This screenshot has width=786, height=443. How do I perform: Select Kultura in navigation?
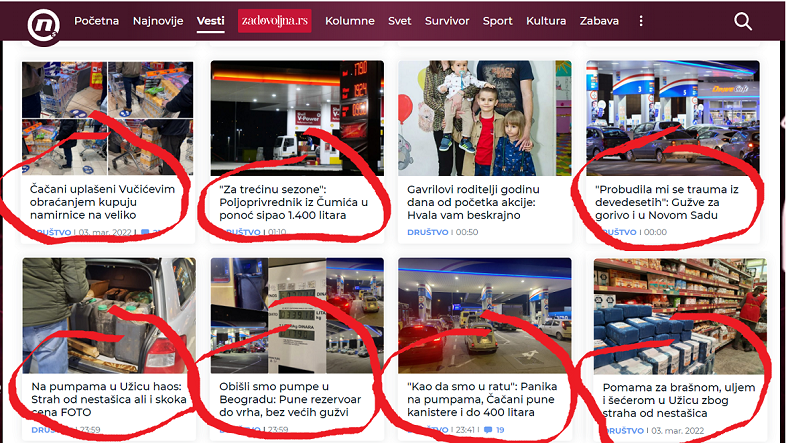pos(546,21)
